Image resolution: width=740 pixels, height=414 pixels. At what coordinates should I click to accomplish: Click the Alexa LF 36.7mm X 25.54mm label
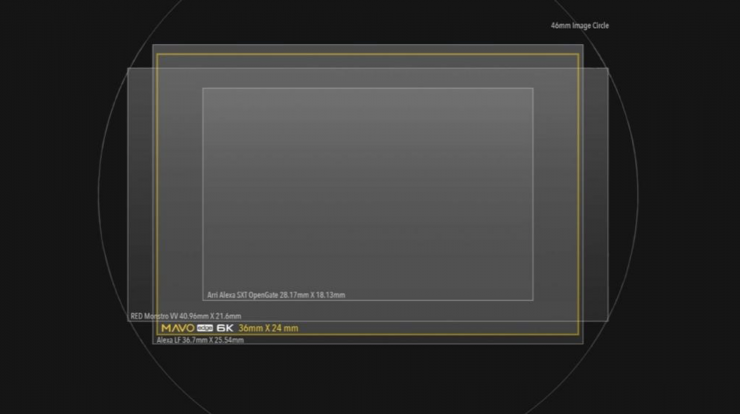200,340
